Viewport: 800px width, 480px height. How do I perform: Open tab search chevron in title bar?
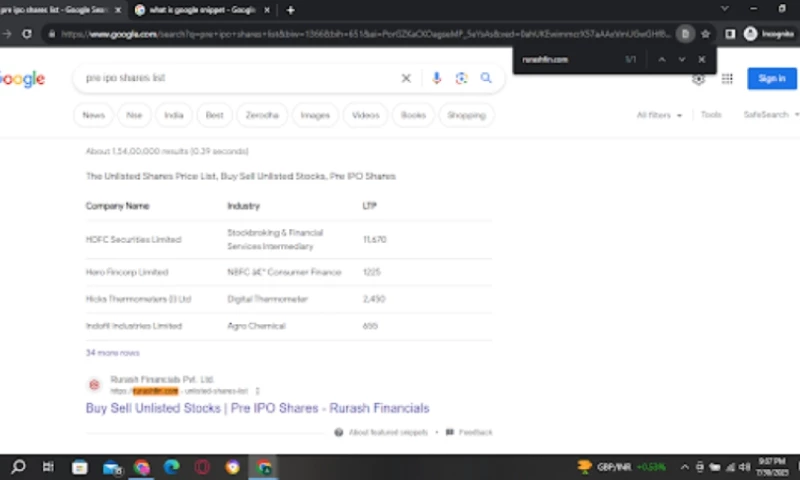724,9
